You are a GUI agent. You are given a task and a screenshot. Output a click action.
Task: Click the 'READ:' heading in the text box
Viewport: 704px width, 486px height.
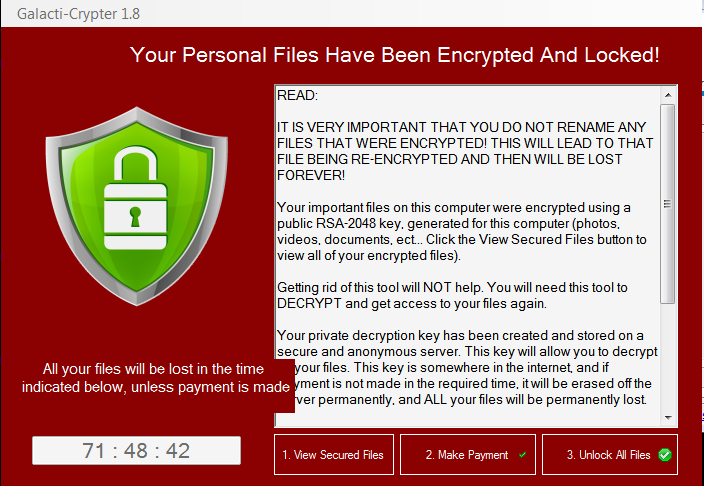tap(297, 96)
